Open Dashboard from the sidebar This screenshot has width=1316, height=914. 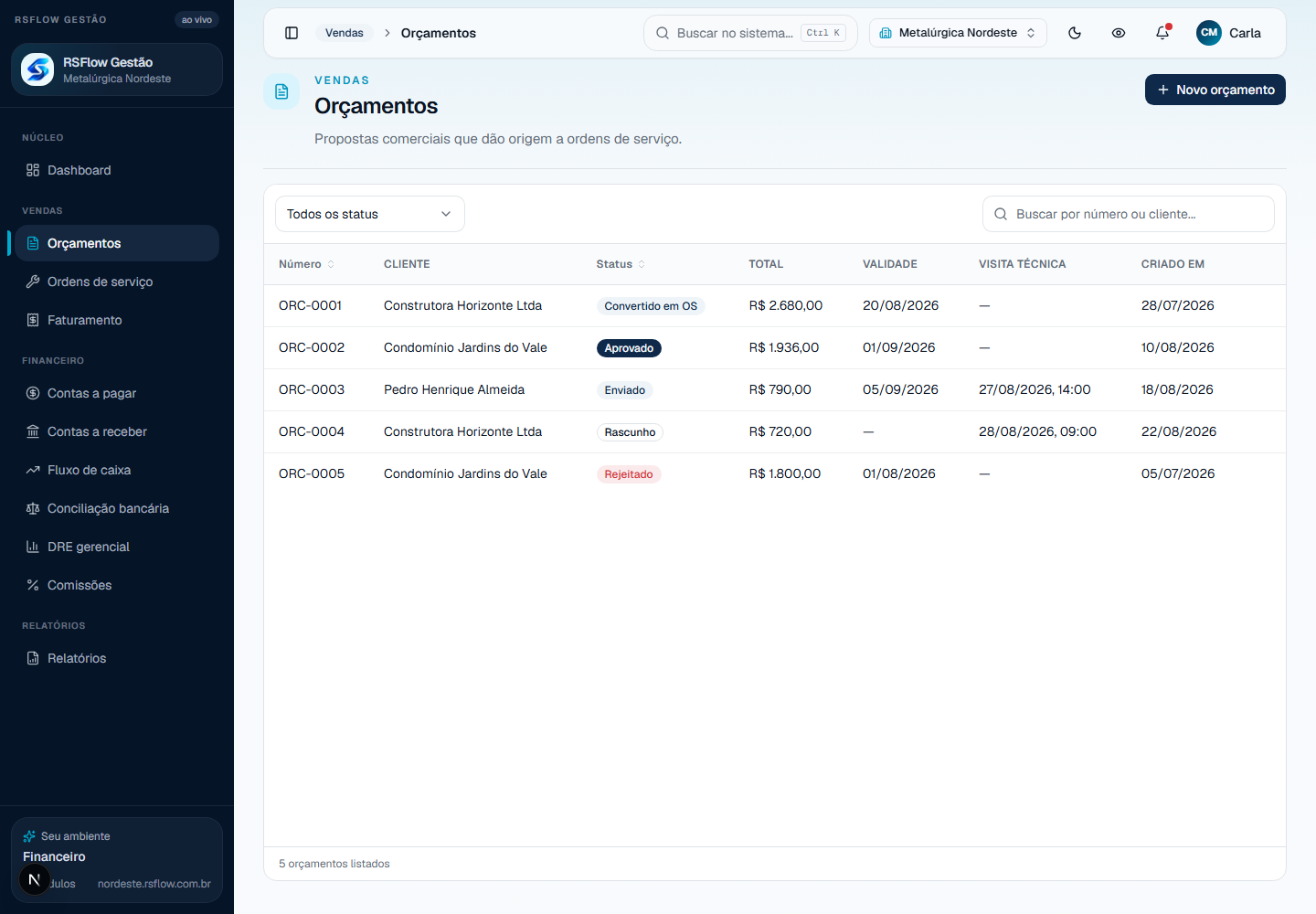pos(117,170)
